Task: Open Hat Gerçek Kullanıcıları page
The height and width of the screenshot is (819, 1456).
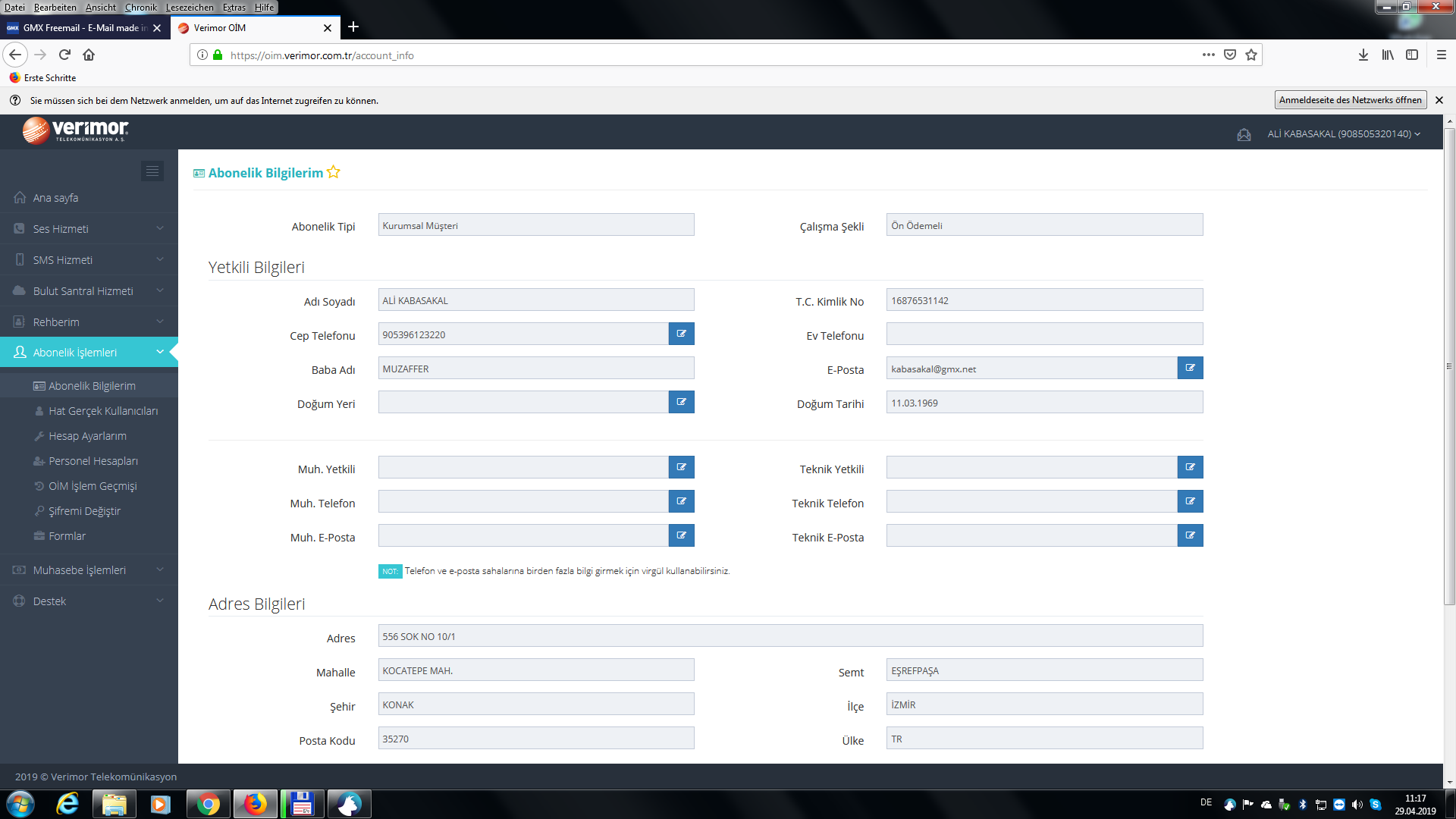Action: pyautogui.click(x=103, y=410)
